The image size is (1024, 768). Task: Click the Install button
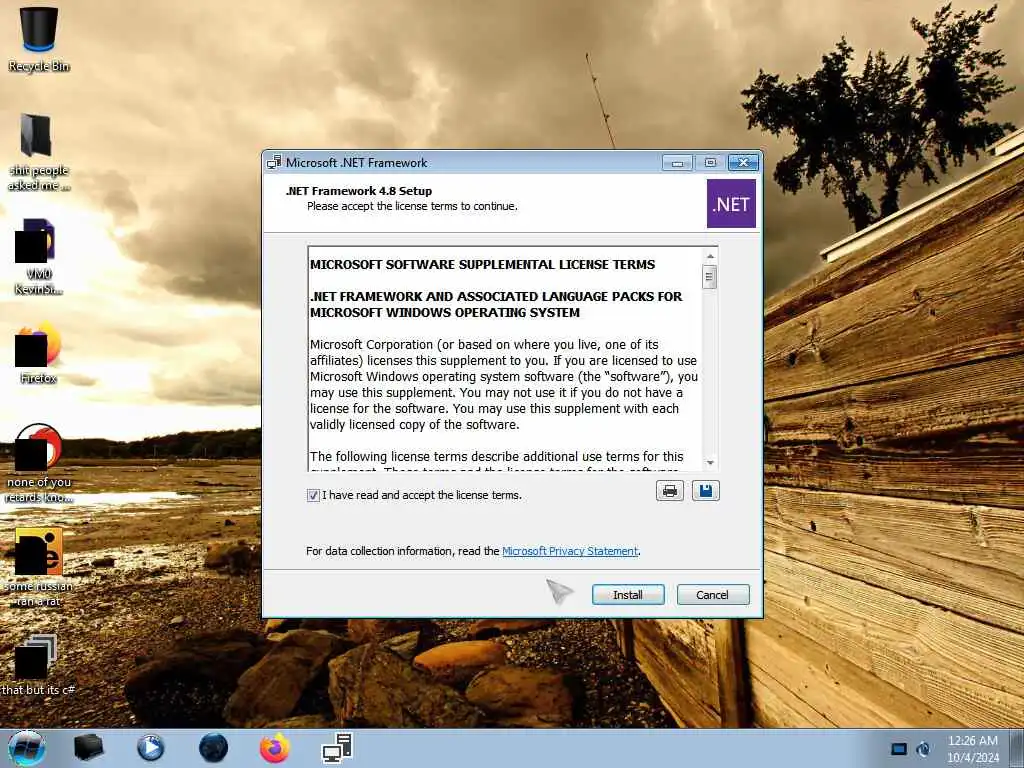(x=628, y=594)
